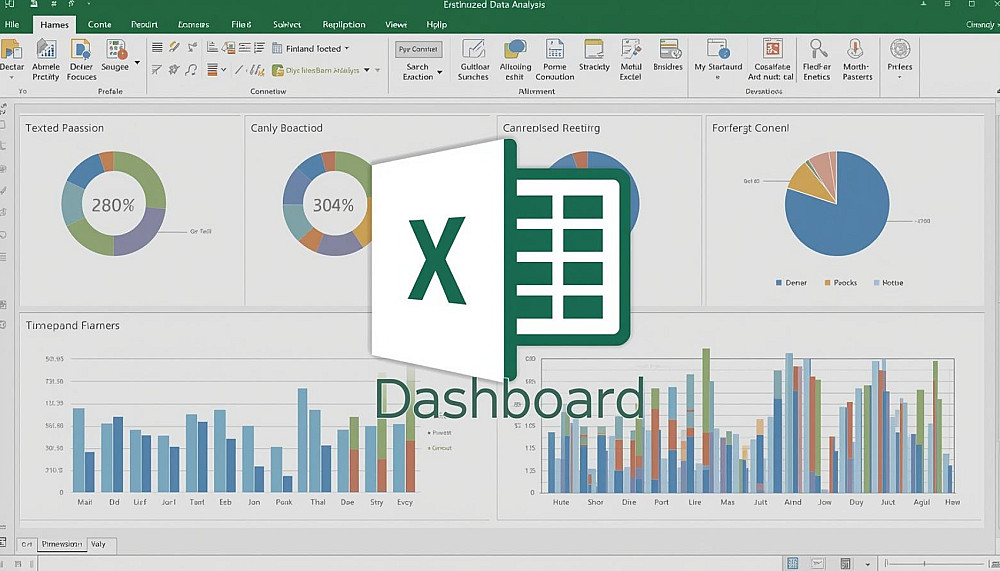Open the border lines dropdown arrow
Viewport: 1000px width, 571px height.
pyautogui.click(x=223, y=70)
